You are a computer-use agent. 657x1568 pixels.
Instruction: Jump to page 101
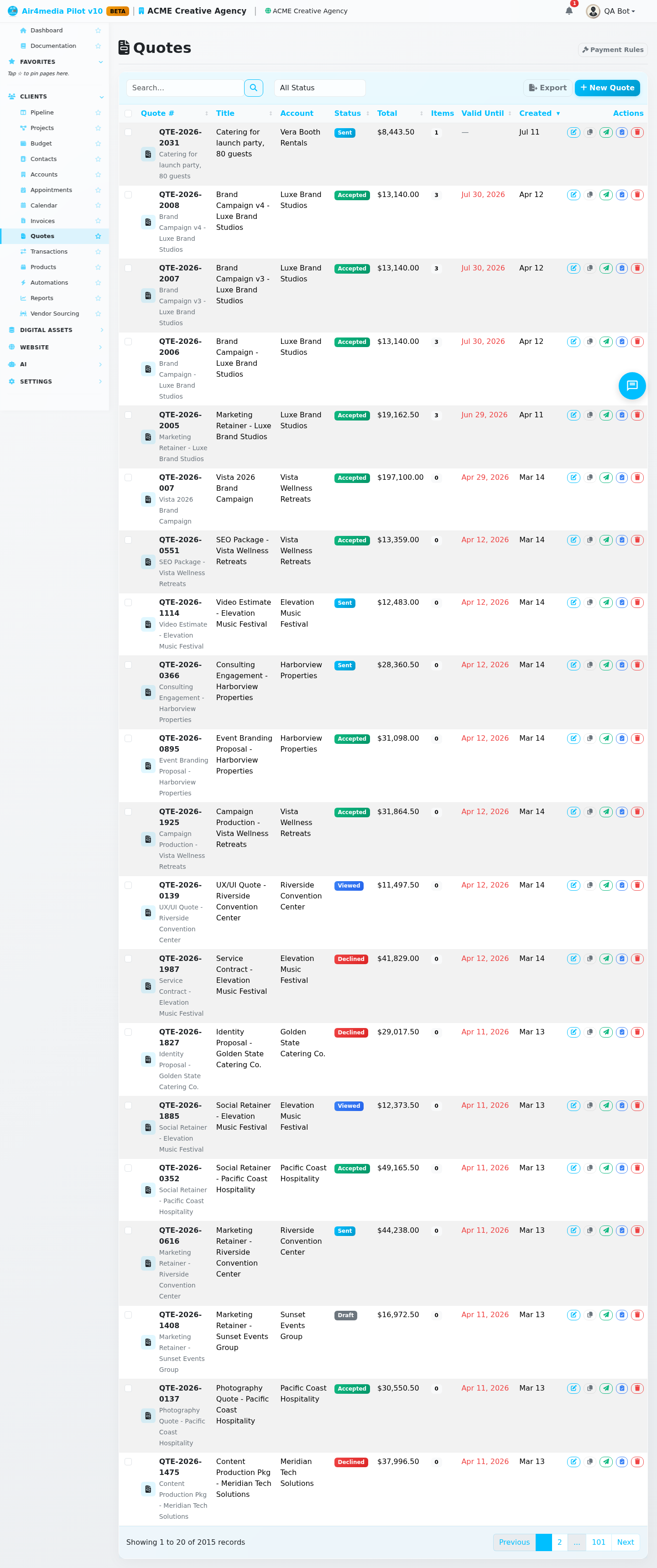coord(599,1542)
